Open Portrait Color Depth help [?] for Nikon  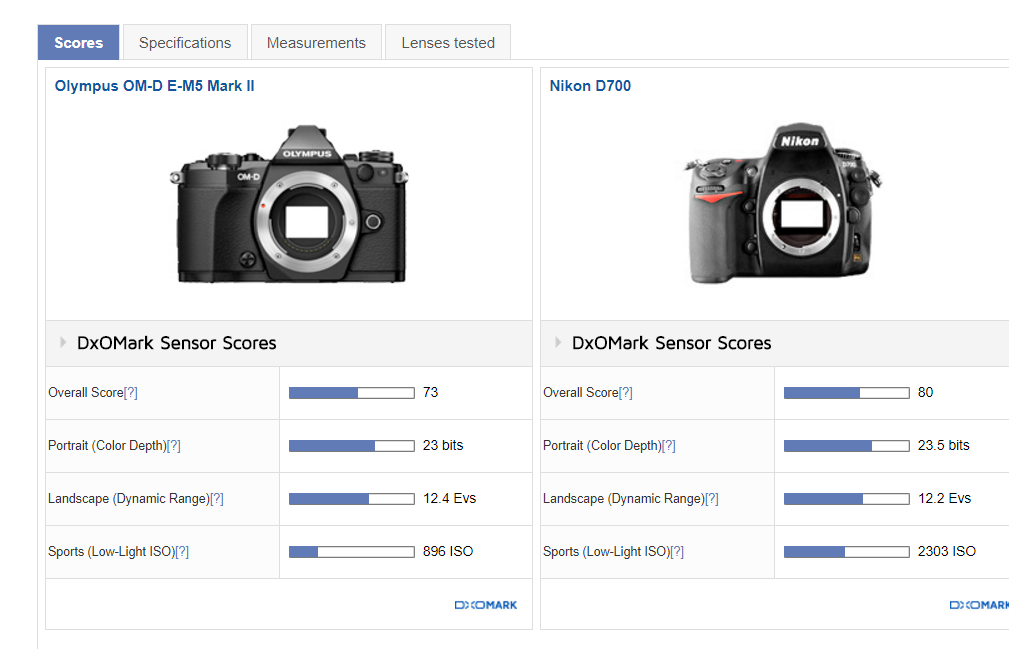[x=669, y=446]
